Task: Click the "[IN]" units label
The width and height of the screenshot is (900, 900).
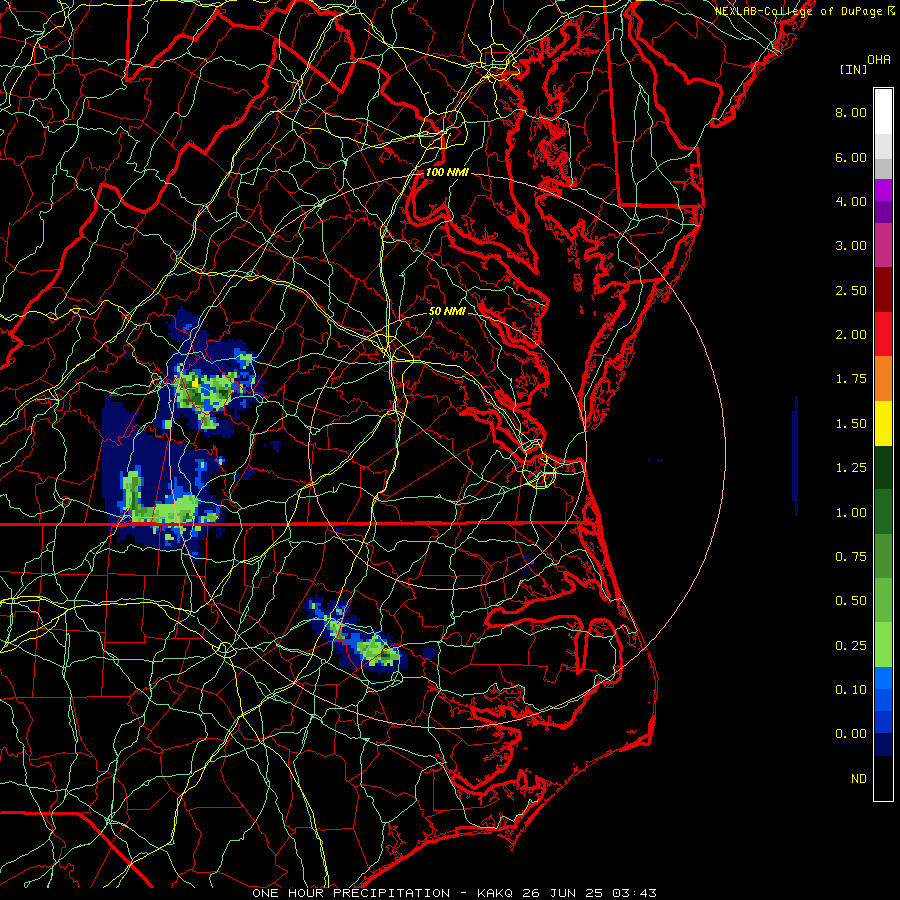Action: [x=853, y=69]
